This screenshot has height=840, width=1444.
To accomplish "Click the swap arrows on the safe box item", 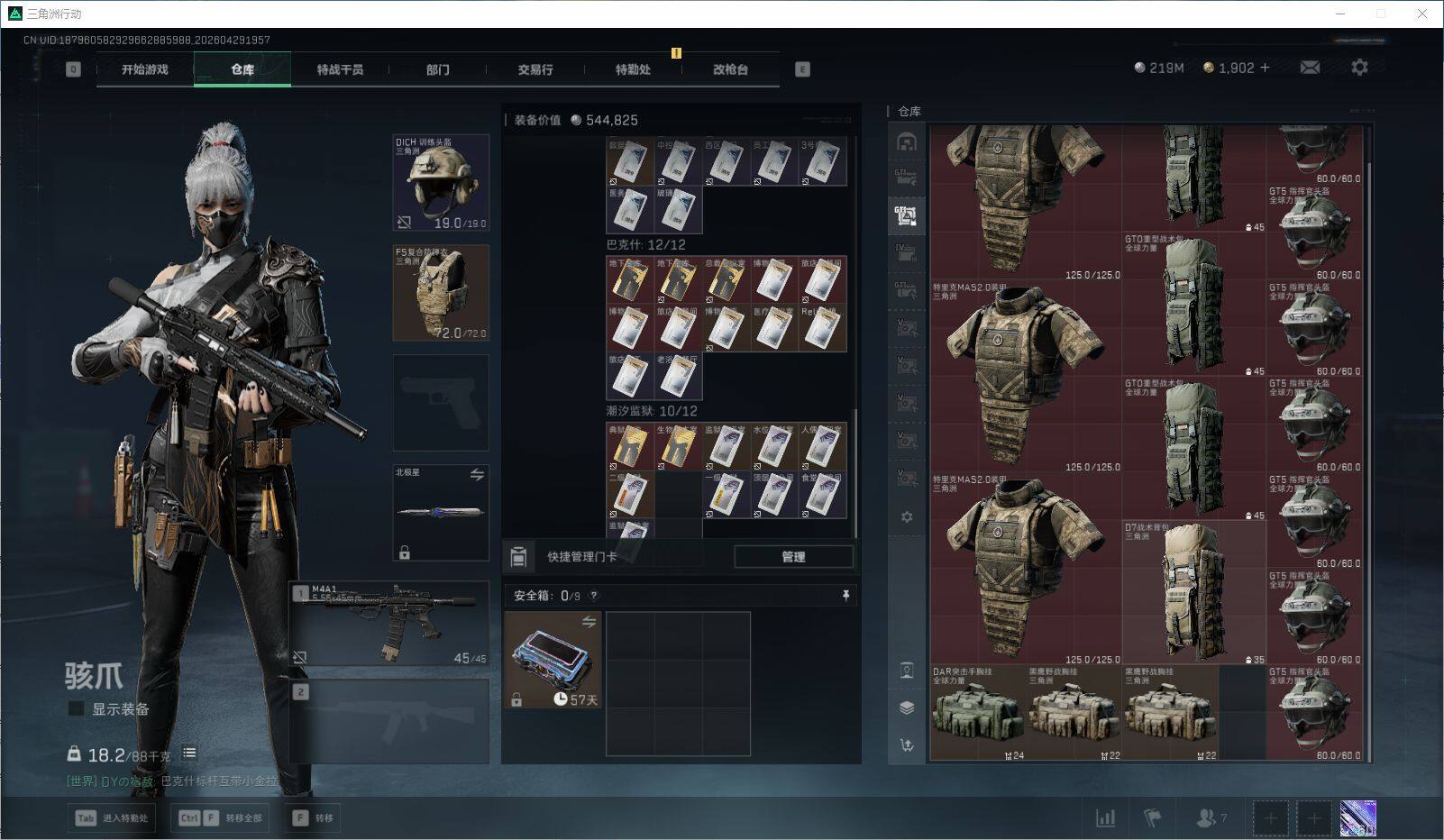I will click(589, 622).
